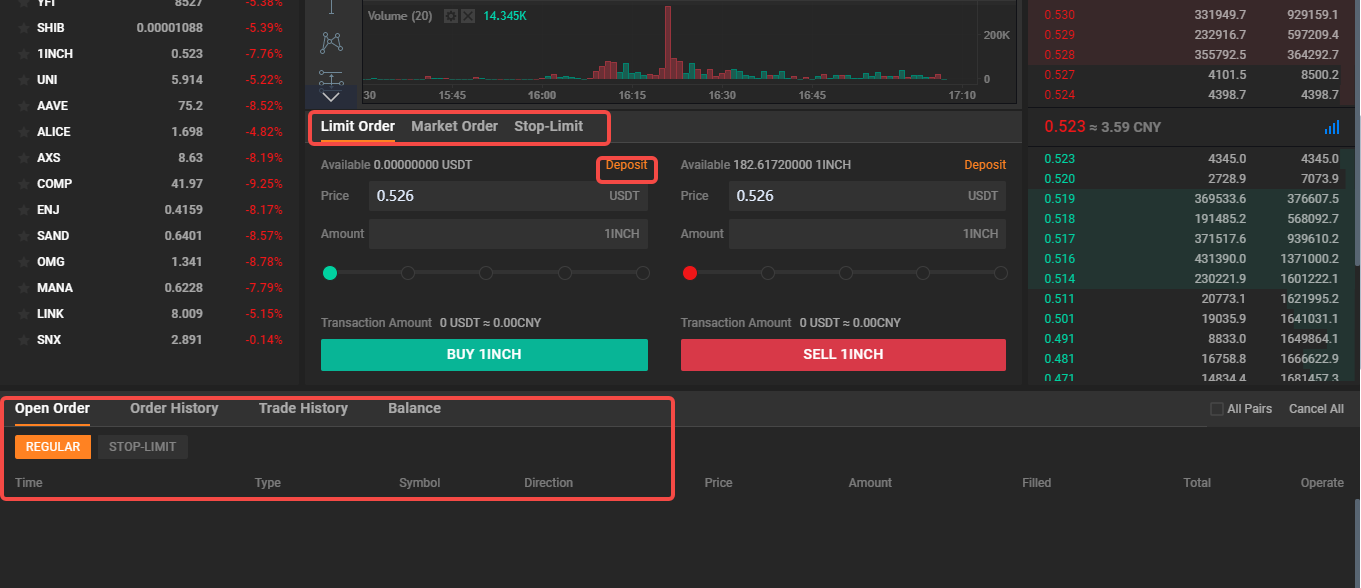Image resolution: width=1361 pixels, height=588 pixels.
Task: Click the BUY 1INCH button
Action: 484,355
